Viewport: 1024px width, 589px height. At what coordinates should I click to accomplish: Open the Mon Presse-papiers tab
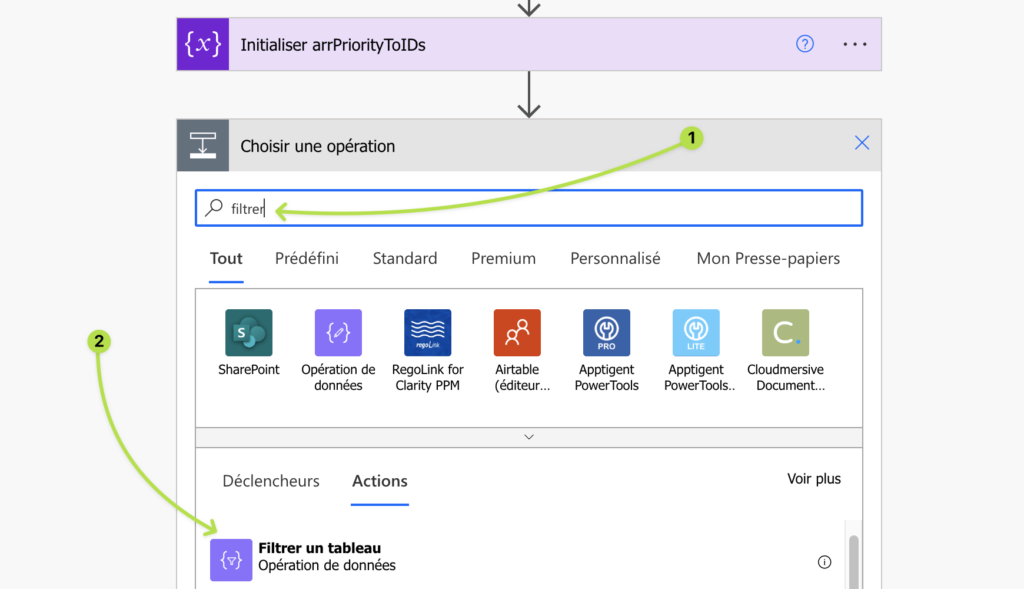pos(768,258)
